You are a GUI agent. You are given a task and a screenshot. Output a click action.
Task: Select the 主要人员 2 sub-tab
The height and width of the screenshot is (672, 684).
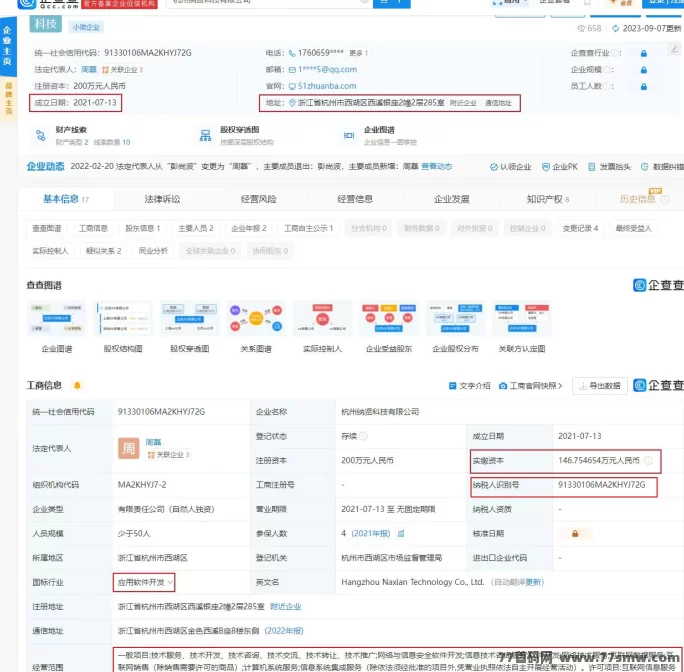click(x=196, y=228)
